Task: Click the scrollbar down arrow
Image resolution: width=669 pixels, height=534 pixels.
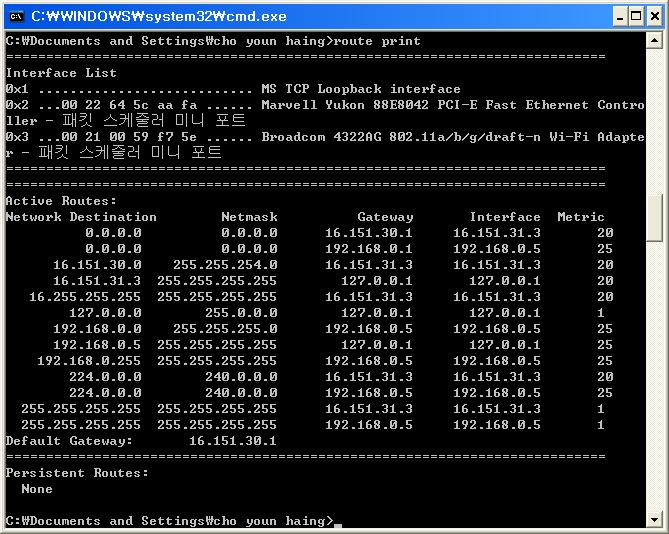Action: (654, 519)
